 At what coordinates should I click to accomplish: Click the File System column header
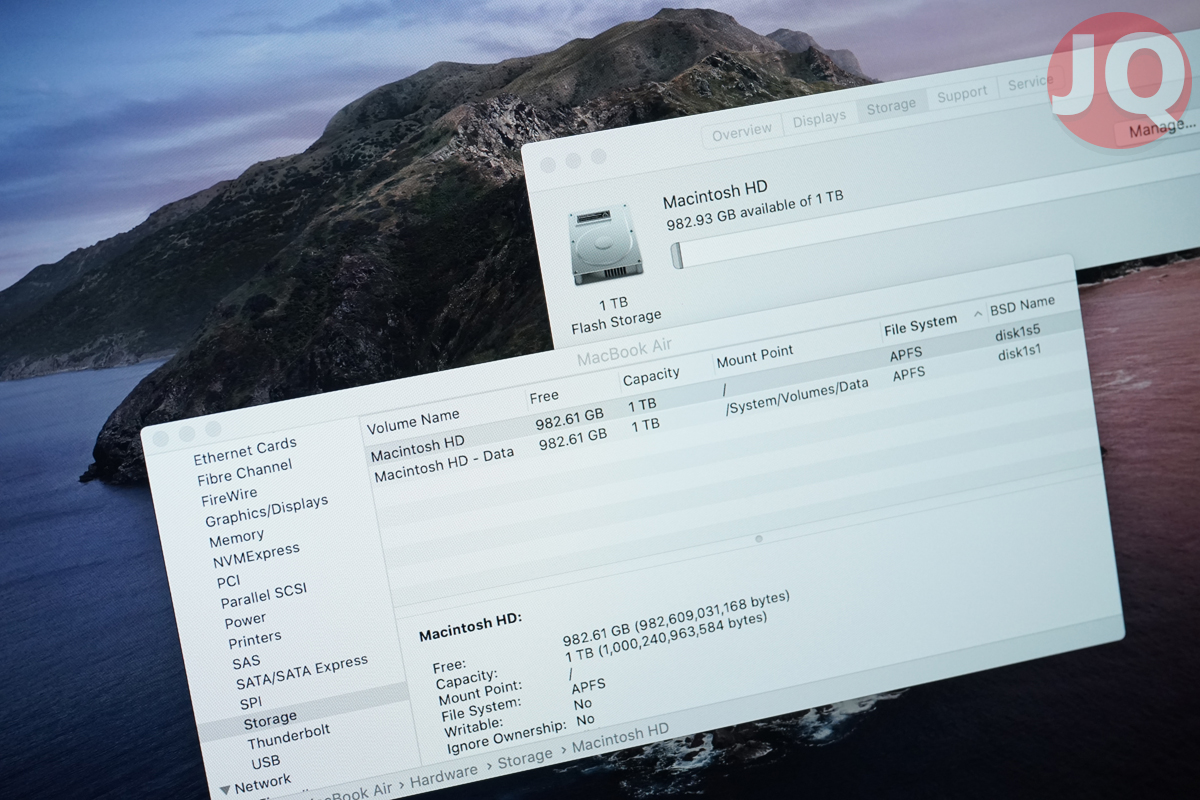tap(920, 324)
